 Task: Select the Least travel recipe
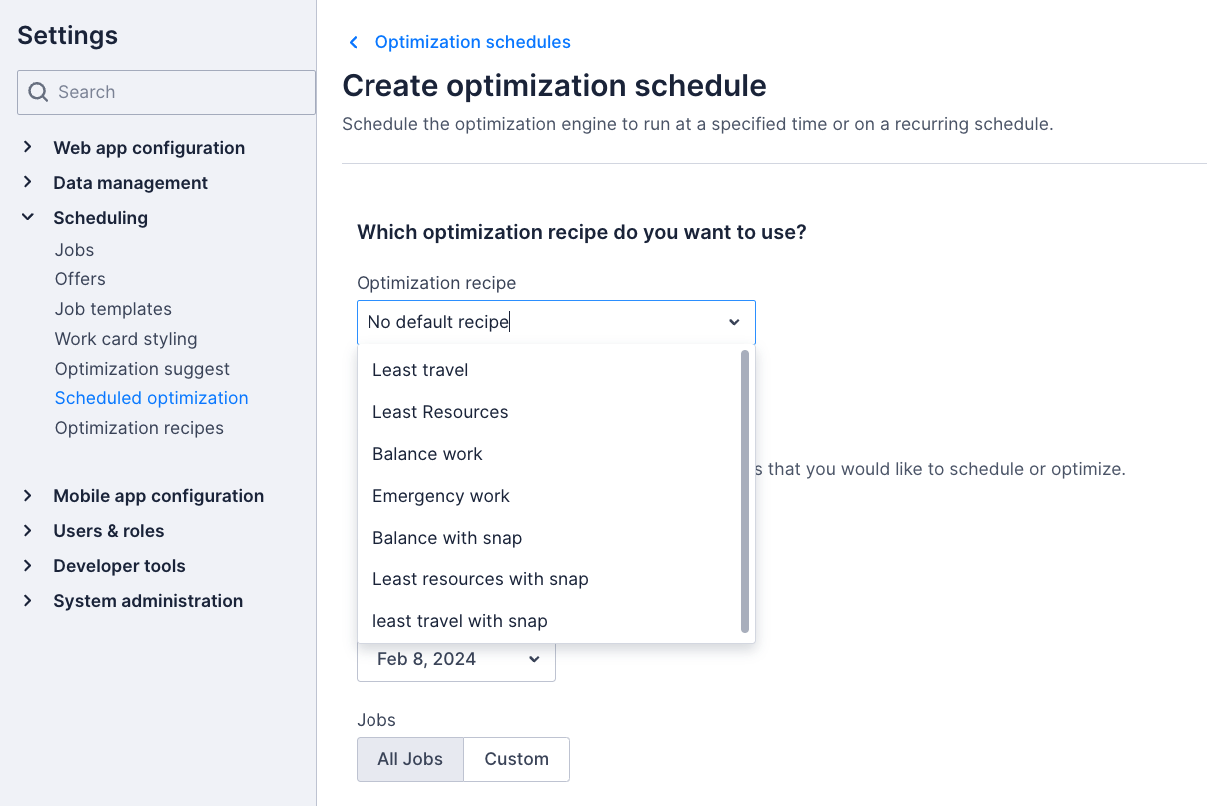(x=420, y=369)
